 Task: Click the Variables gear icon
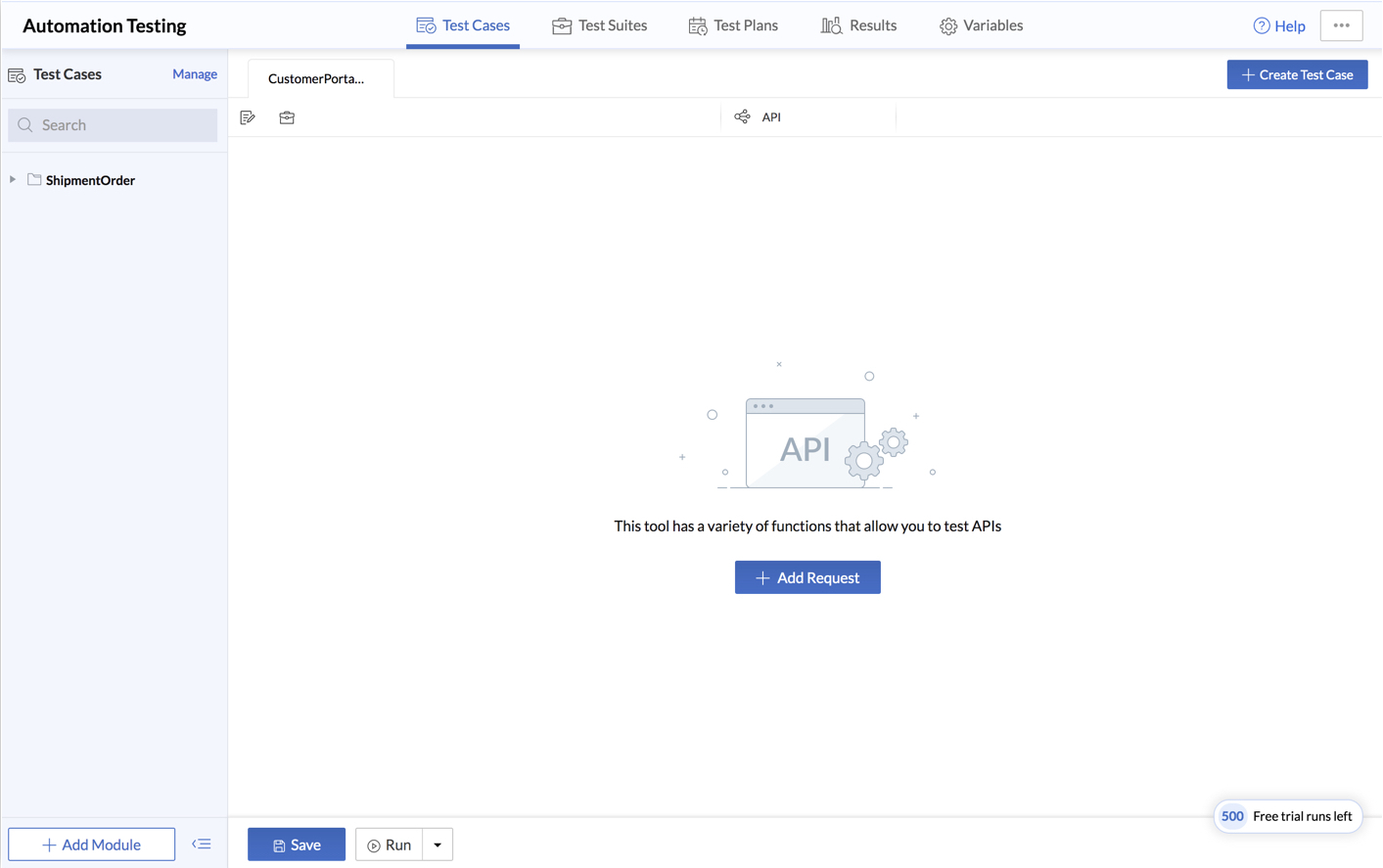pyautogui.click(x=948, y=26)
